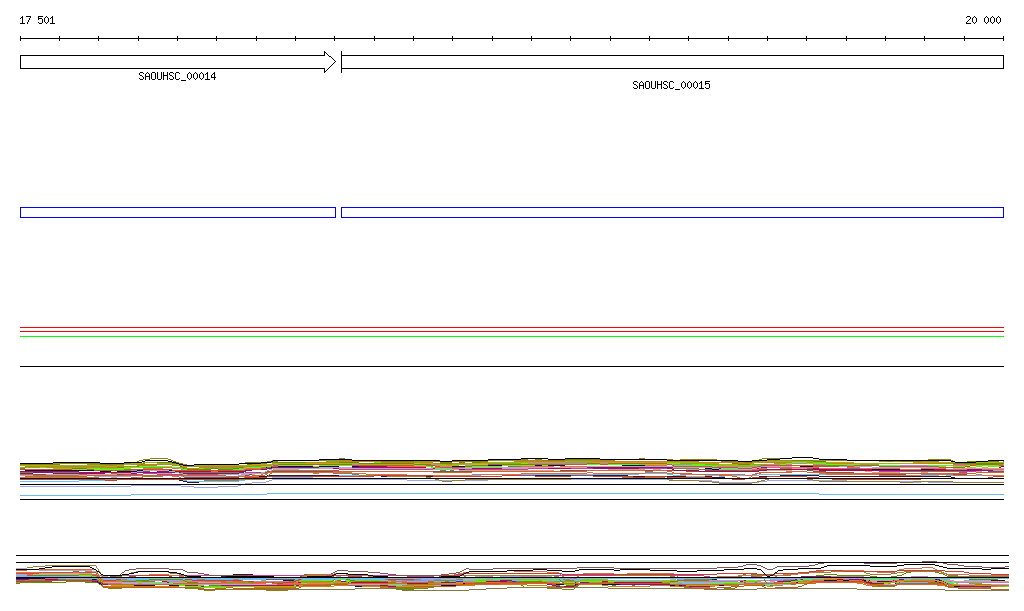
Task: Click the black line directly above the lower plot
Action: pyautogui.click(x=512, y=556)
